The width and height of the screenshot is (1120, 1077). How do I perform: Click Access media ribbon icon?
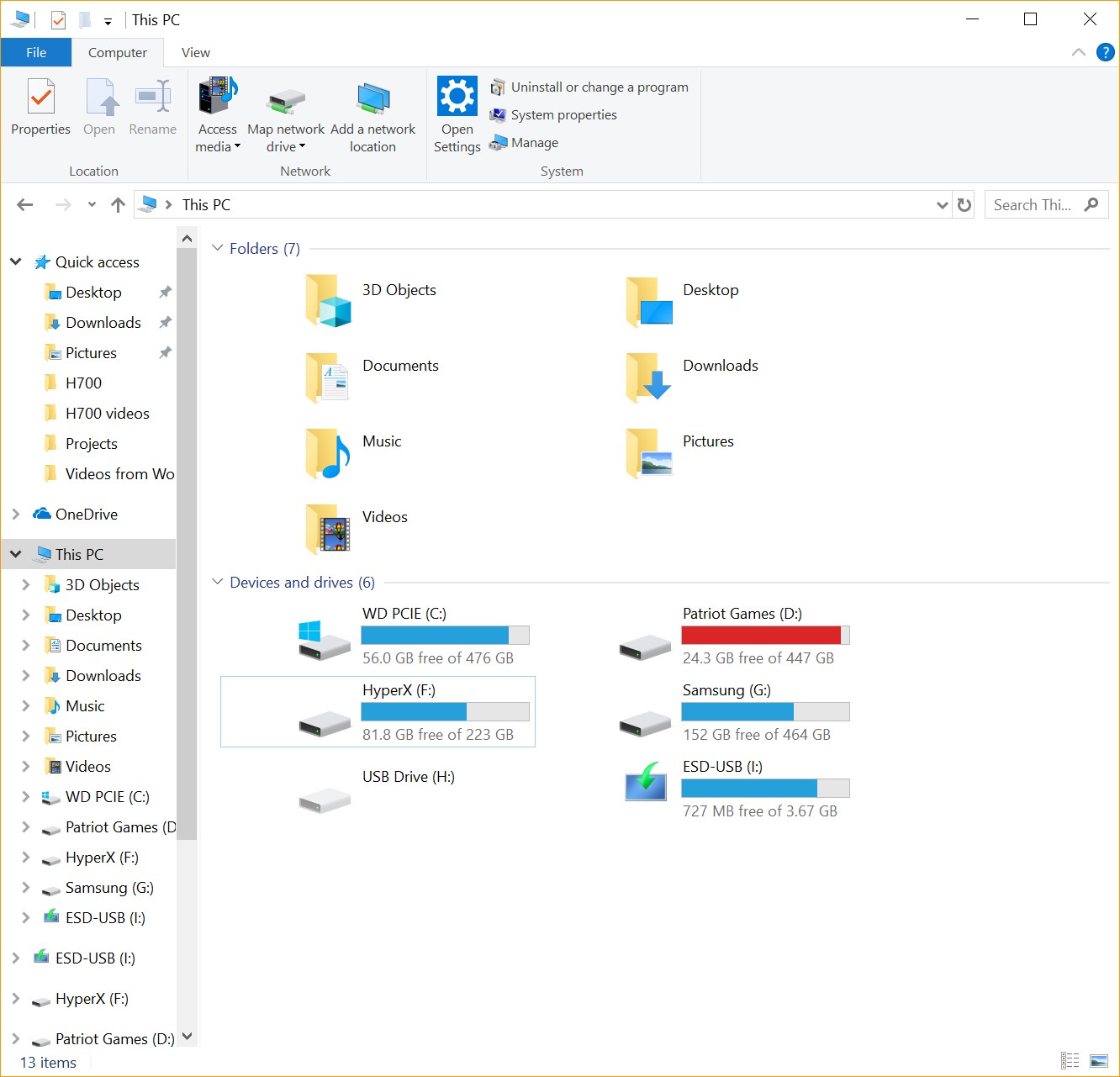click(218, 98)
